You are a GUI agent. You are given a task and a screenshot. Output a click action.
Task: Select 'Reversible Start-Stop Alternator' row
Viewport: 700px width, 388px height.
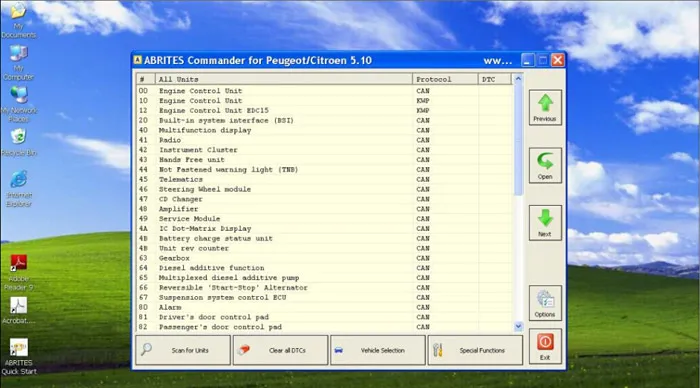pyautogui.click(x=325, y=287)
